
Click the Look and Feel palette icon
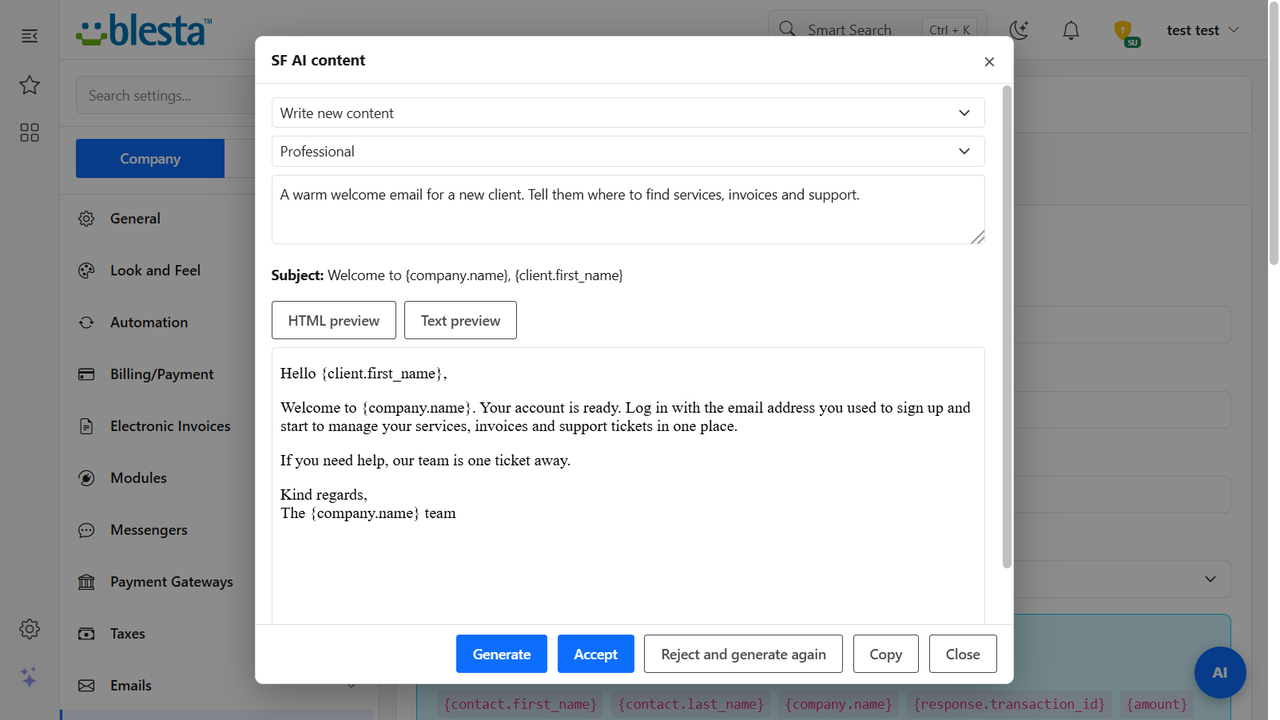tap(87, 271)
